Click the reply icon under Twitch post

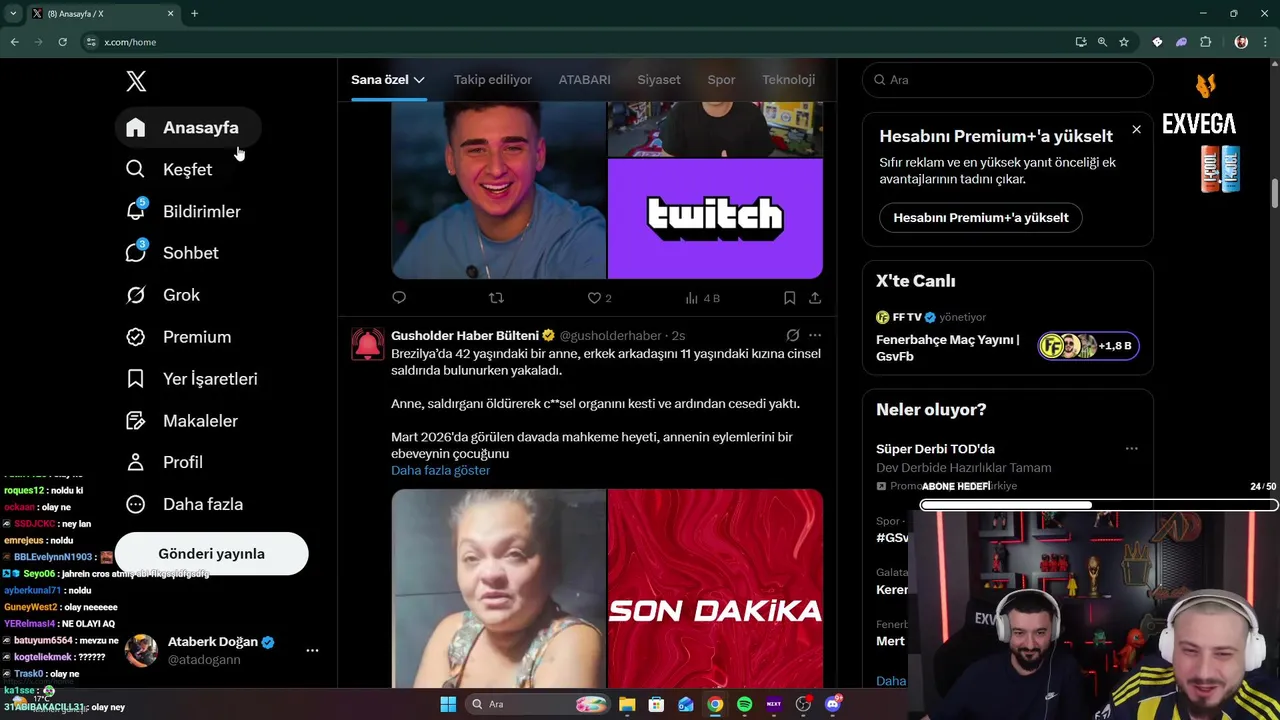pyautogui.click(x=399, y=298)
